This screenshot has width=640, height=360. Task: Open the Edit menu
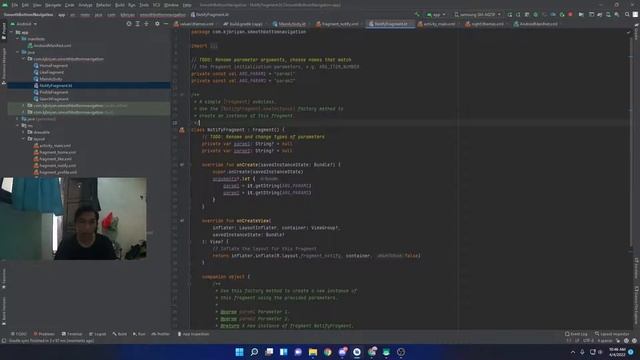point(25,5)
